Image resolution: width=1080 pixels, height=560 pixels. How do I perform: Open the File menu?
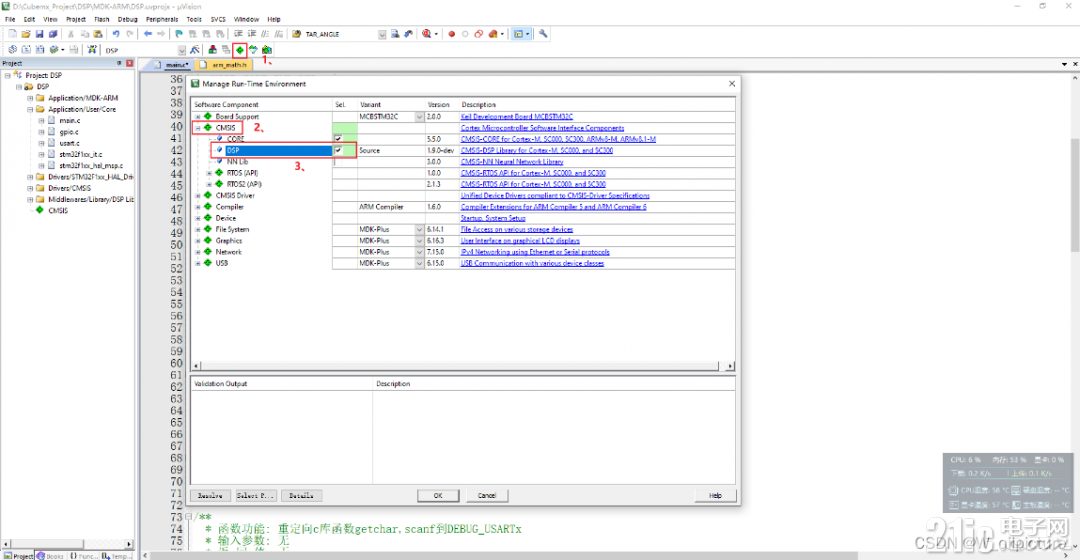point(10,19)
